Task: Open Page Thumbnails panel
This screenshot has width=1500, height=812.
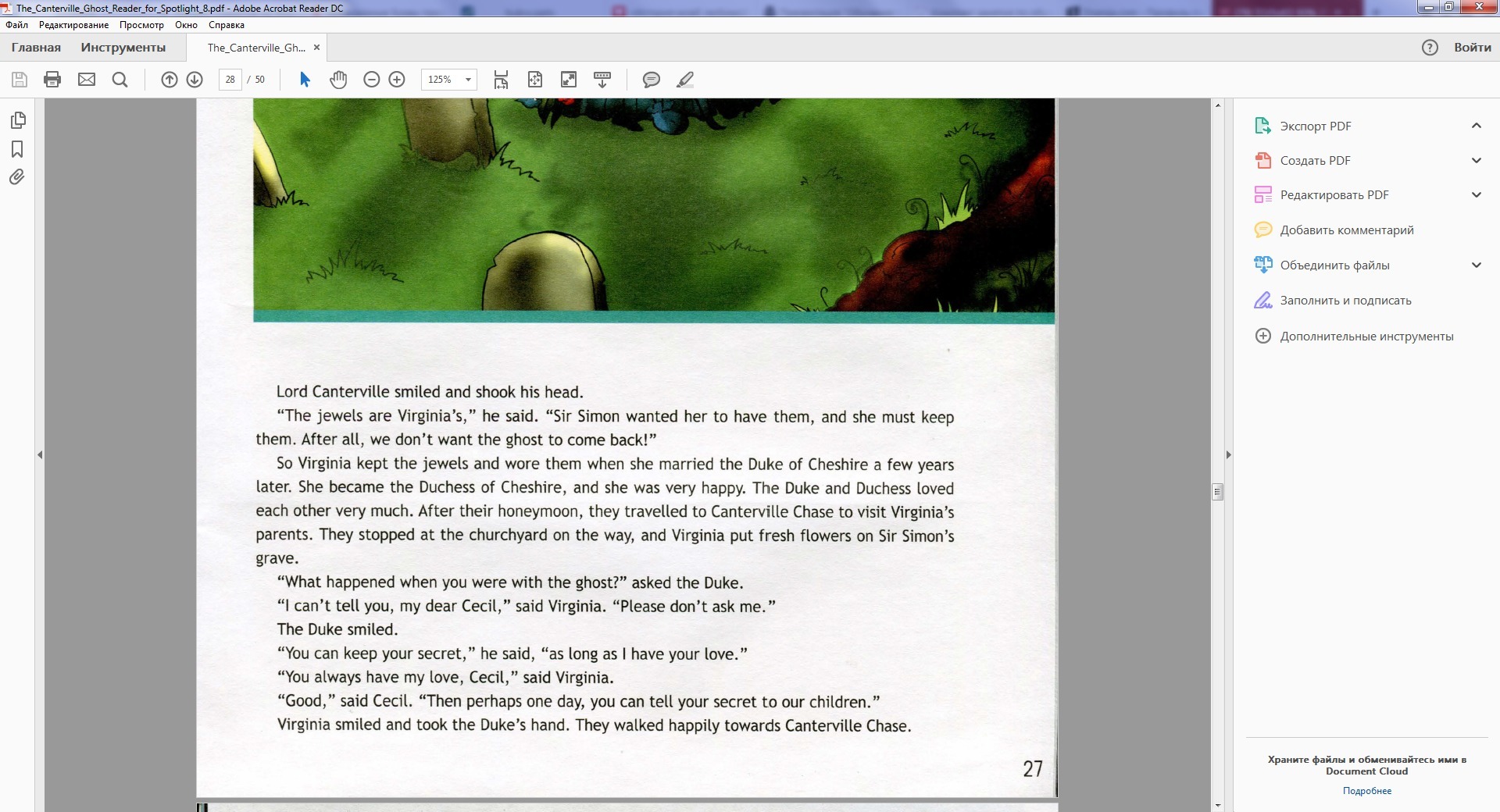Action: 17,120
